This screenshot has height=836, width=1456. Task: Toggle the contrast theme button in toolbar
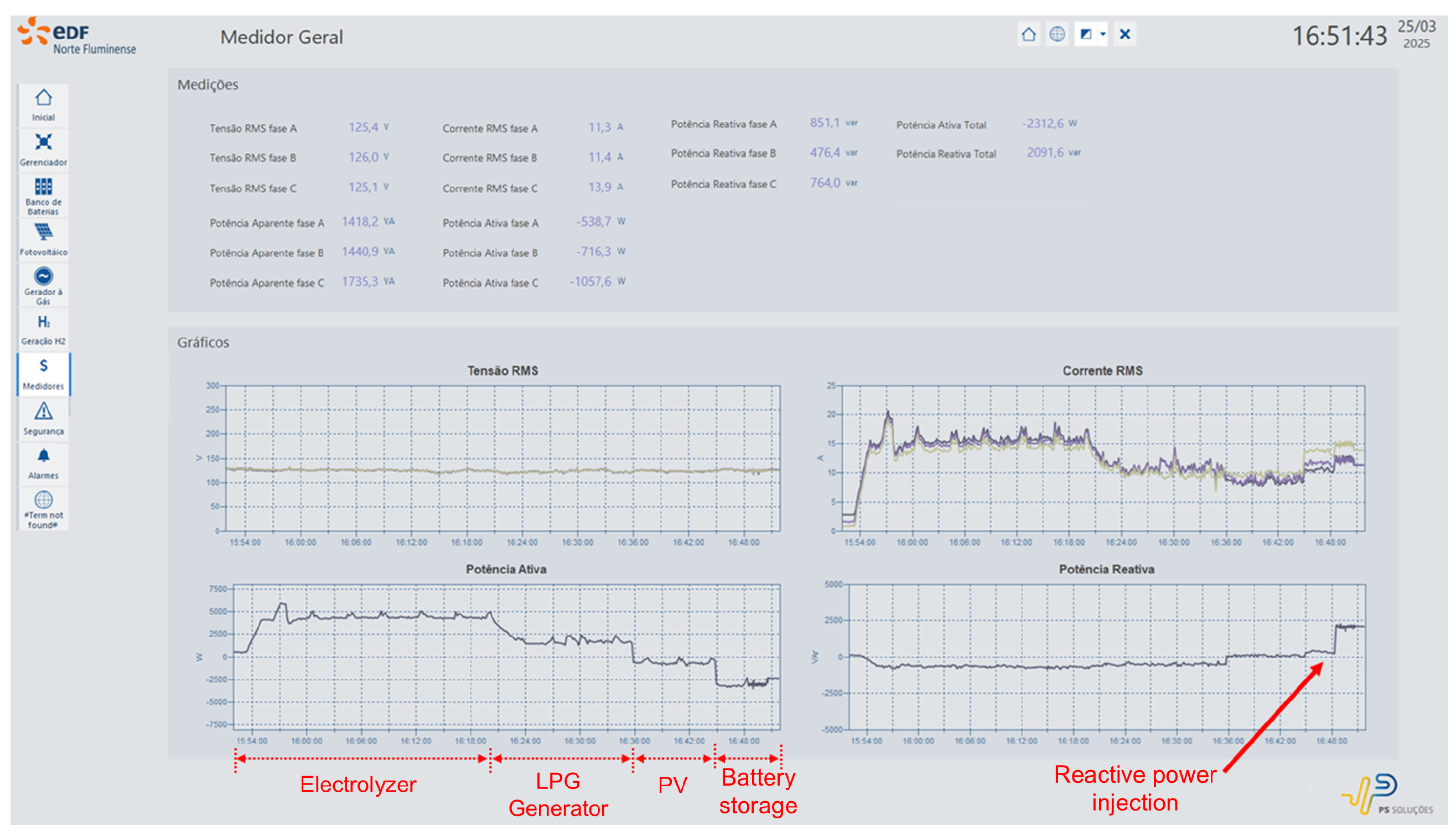point(1085,34)
